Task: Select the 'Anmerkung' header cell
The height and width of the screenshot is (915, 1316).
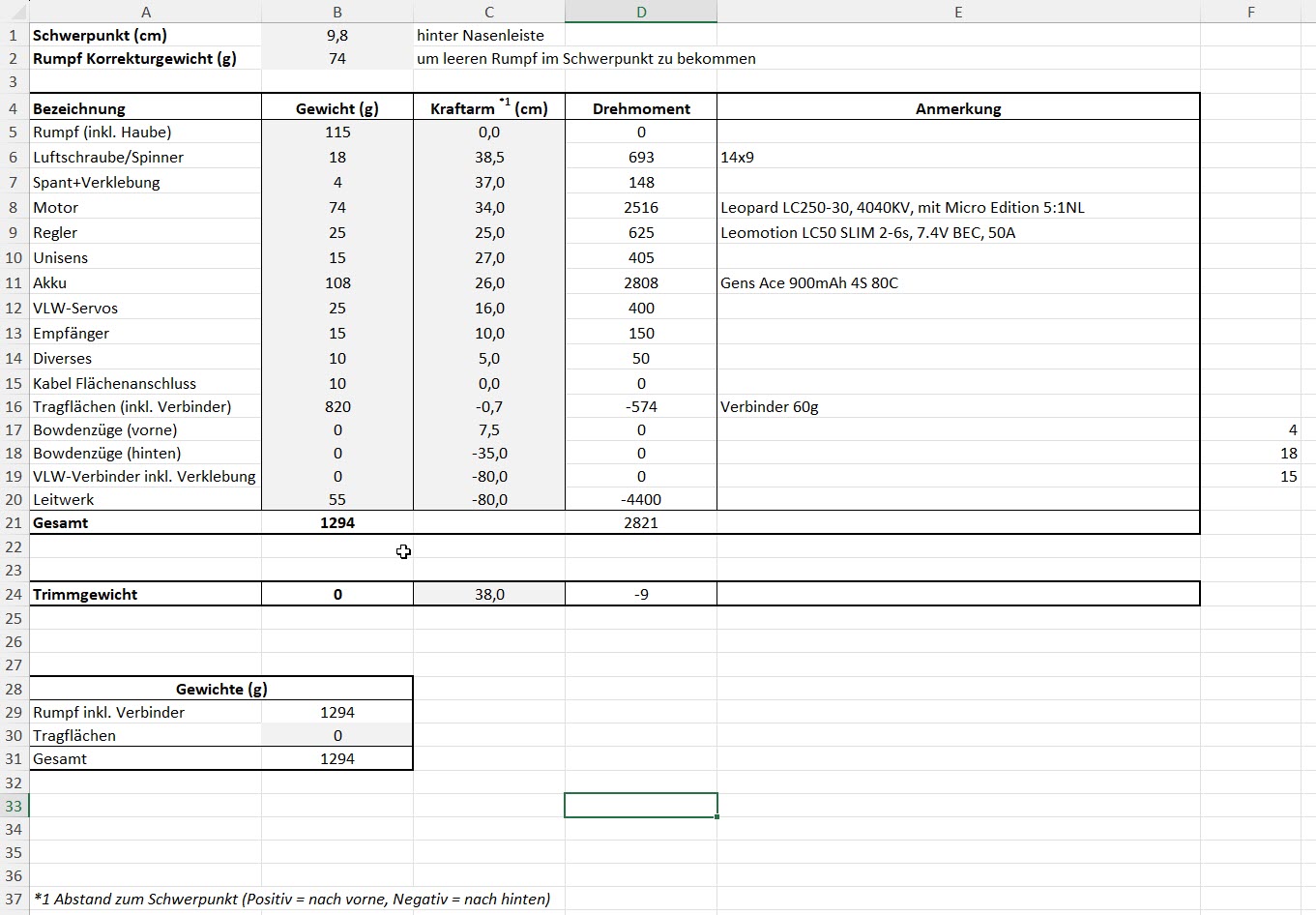Action: (958, 108)
